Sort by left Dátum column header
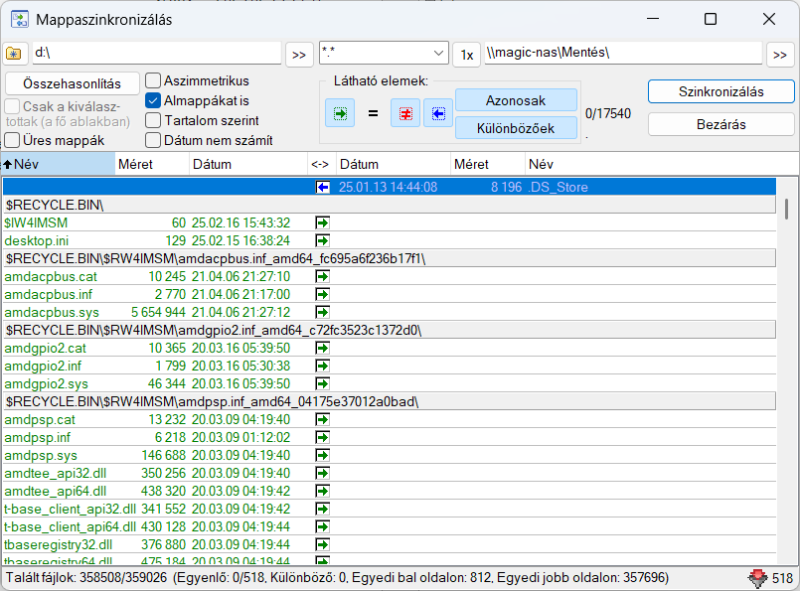This screenshot has height=591, width=800. [248, 164]
